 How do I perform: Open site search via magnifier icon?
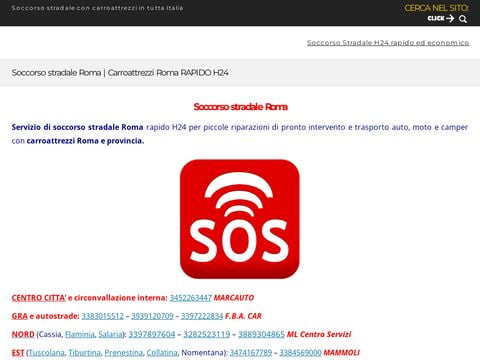463,19
